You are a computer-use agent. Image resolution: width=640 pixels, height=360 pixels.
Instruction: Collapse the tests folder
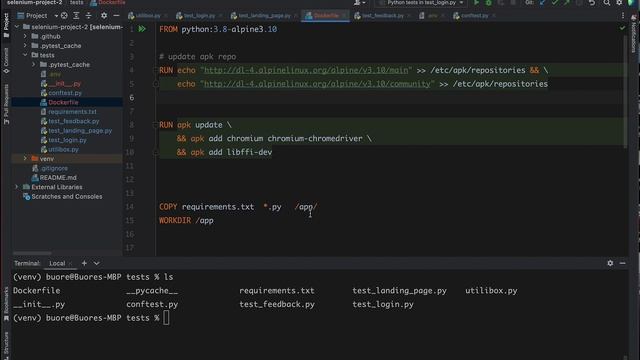pyautogui.click(x=25, y=55)
